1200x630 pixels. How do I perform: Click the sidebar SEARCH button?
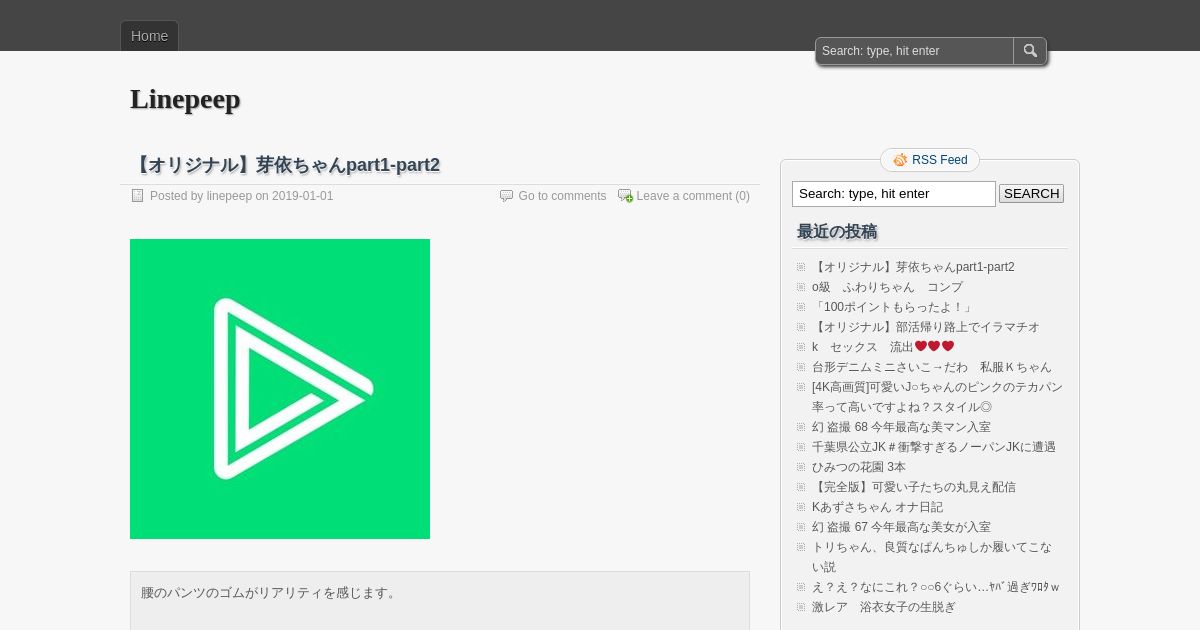1031,194
